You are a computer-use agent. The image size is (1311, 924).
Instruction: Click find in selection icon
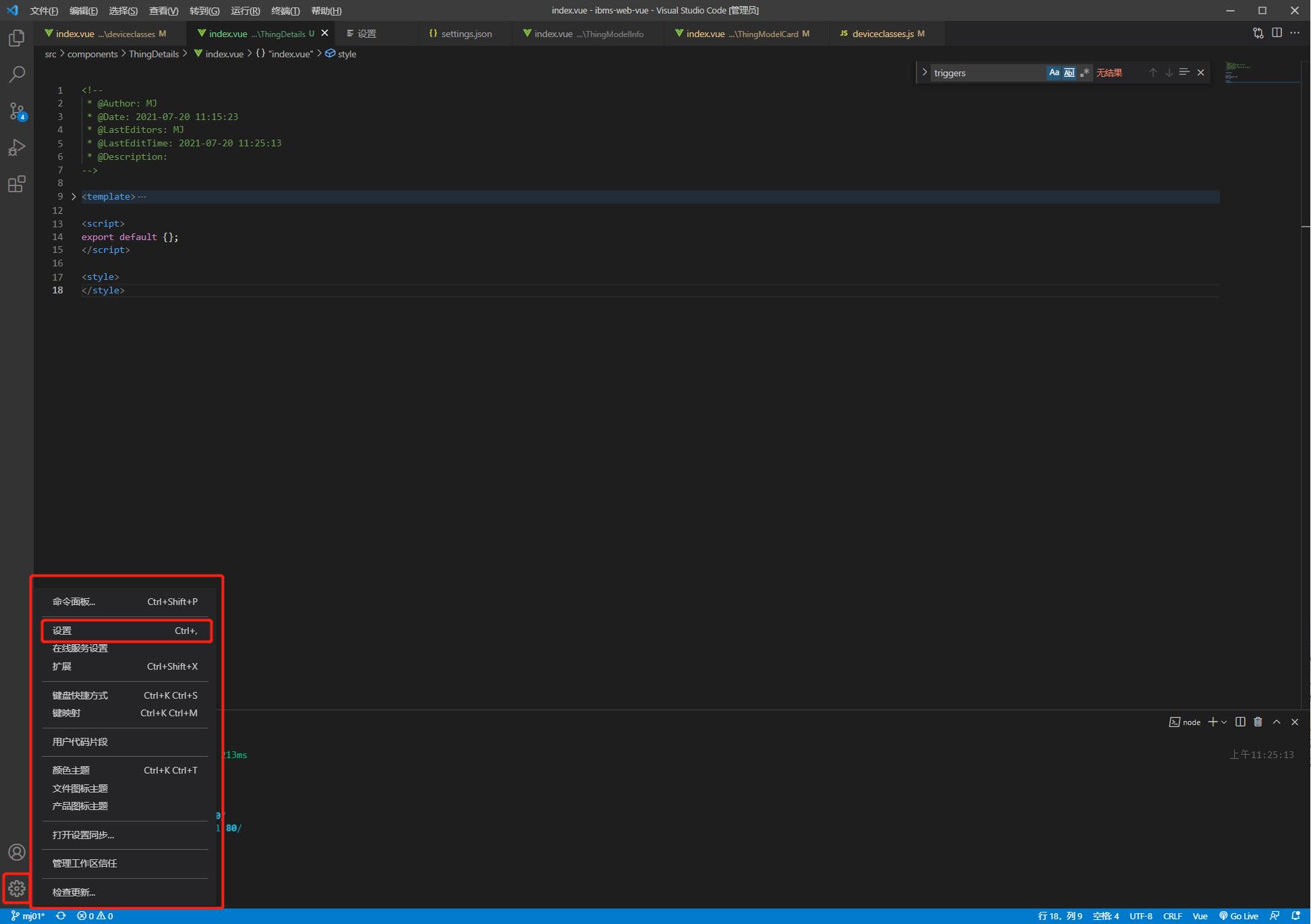(1184, 72)
